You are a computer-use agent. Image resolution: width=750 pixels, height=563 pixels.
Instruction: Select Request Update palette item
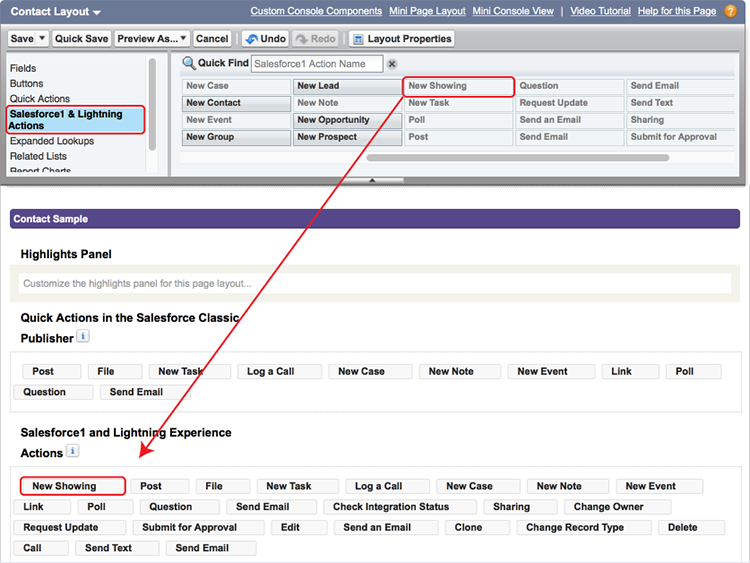click(569, 103)
